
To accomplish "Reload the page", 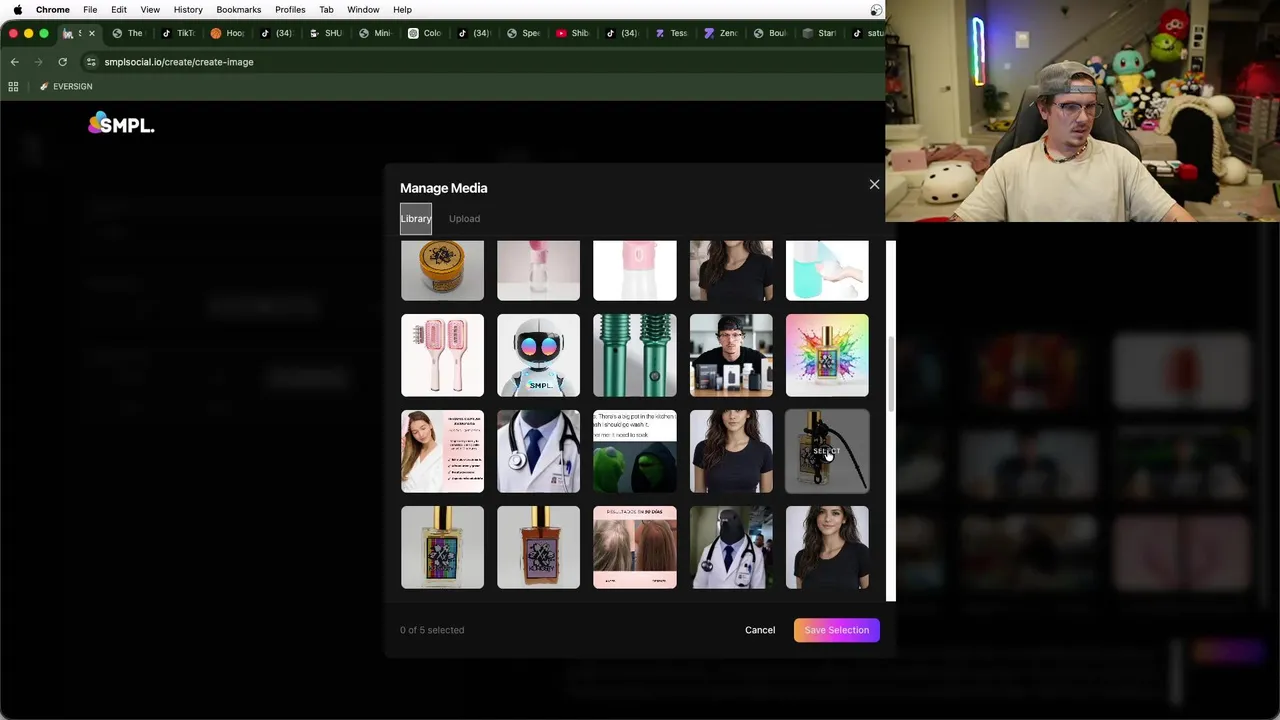I will [x=62, y=62].
